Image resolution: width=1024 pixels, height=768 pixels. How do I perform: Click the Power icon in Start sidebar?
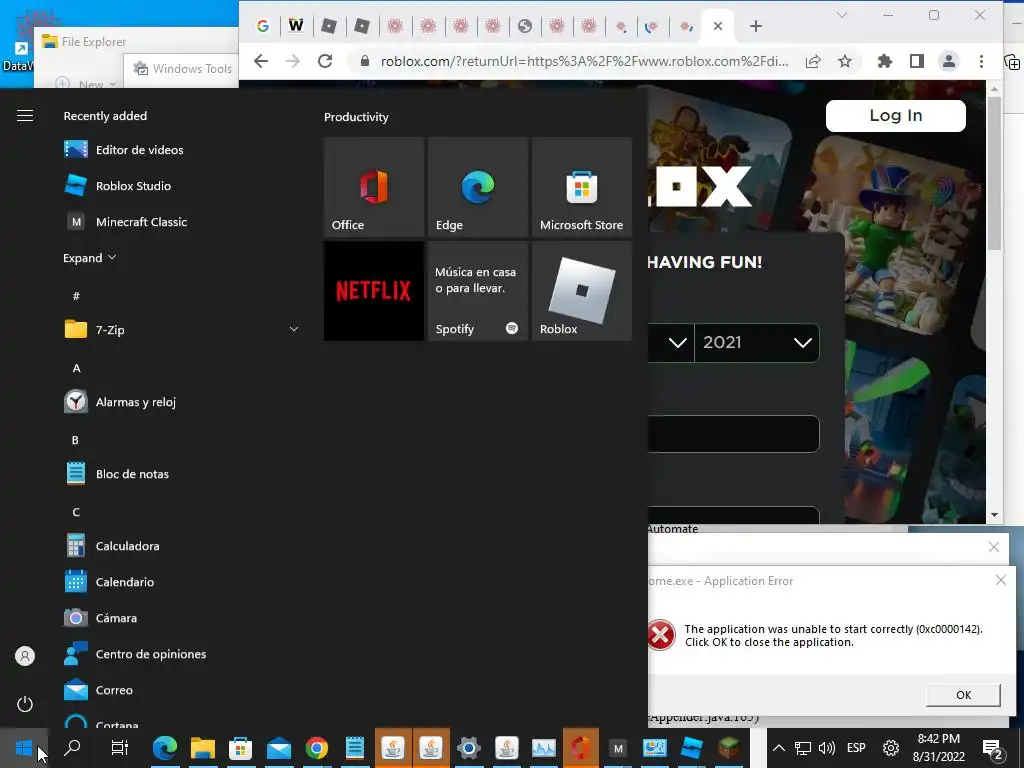[25, 704]
